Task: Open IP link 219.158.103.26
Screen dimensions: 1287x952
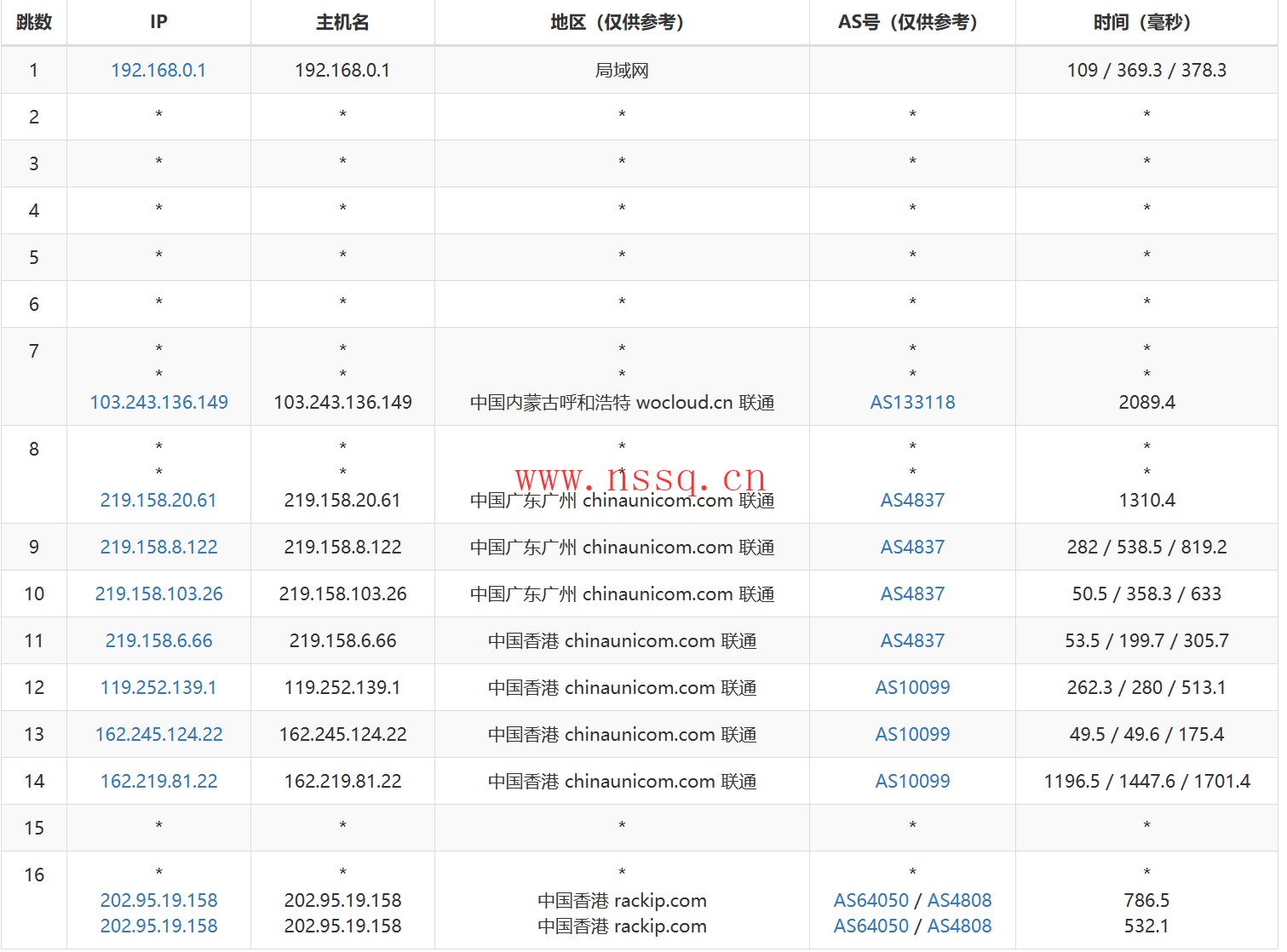Action: [x=158, y=594]
